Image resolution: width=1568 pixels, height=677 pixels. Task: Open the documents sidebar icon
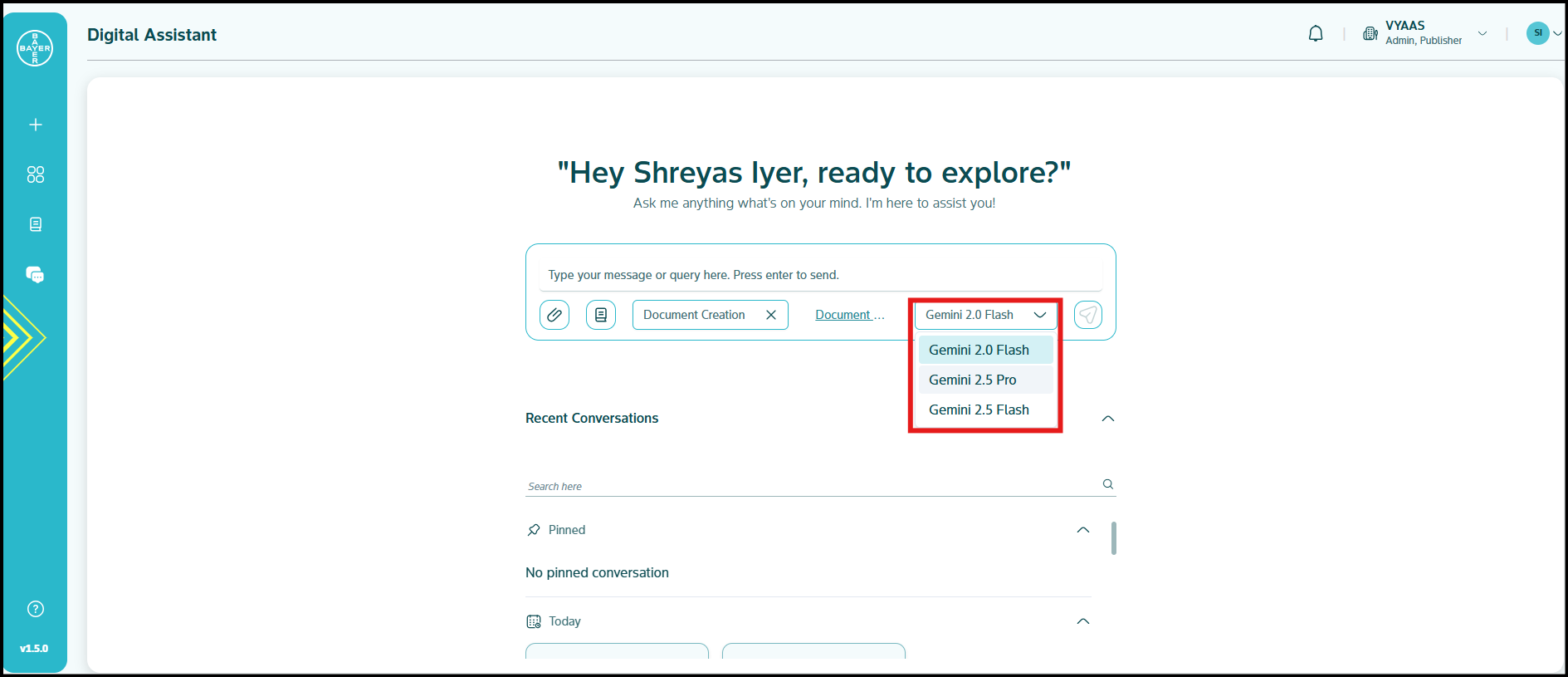point(36,224)
